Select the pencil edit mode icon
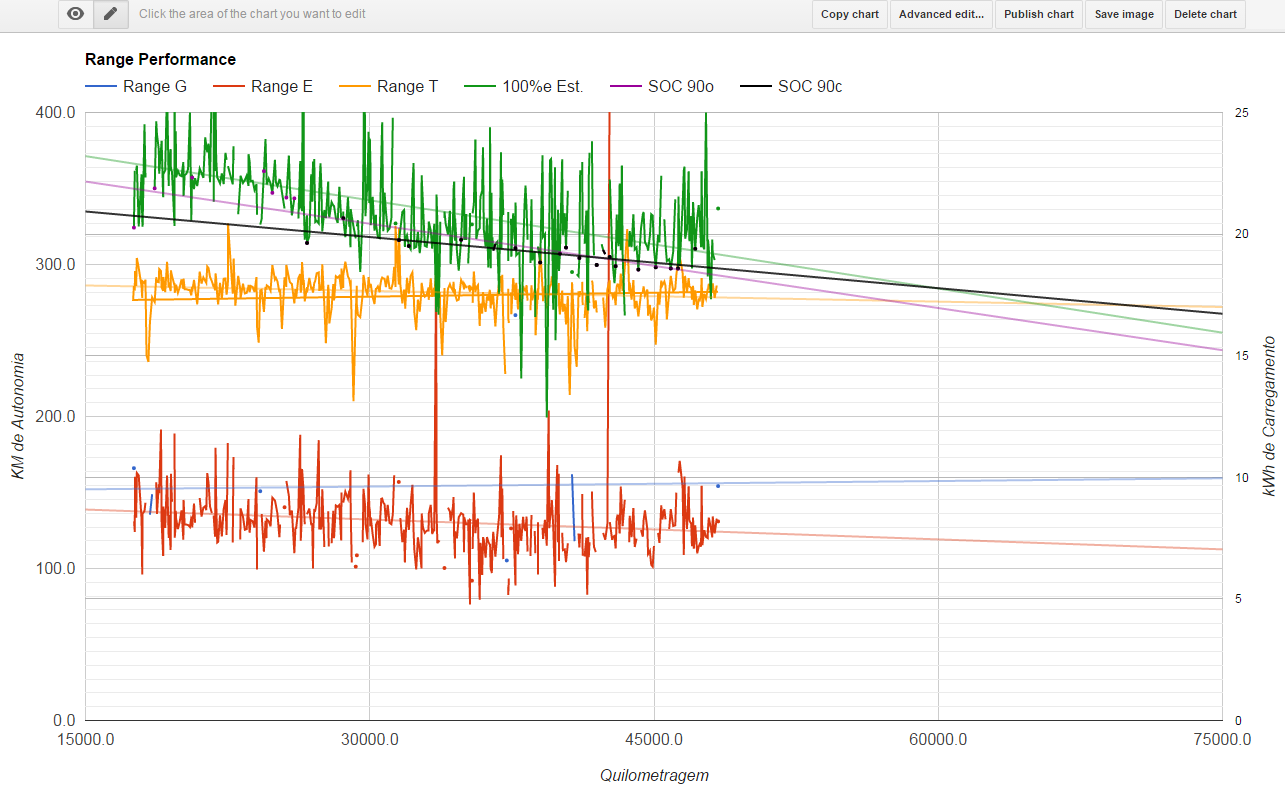 111,14
